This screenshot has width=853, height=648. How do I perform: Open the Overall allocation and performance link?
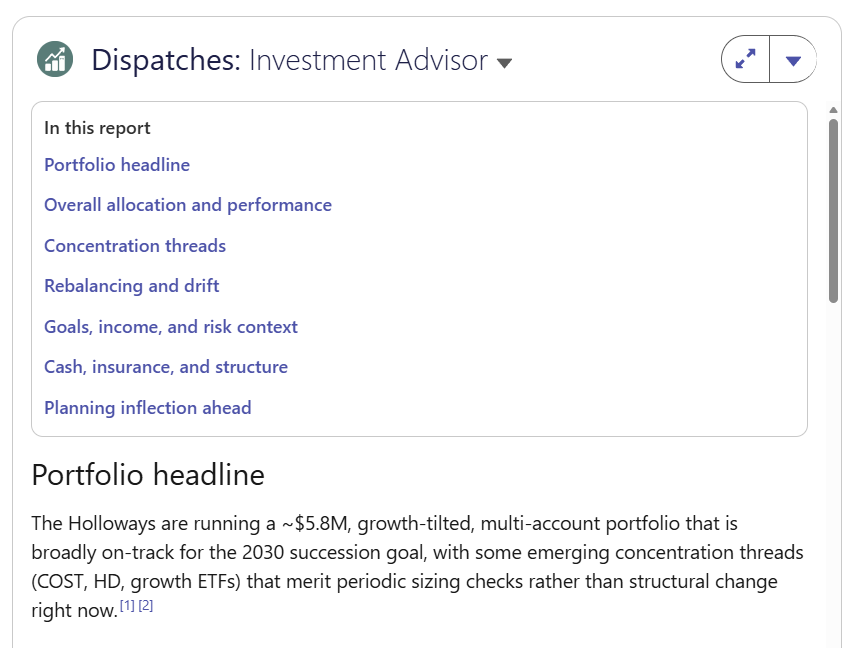point(188,205)
